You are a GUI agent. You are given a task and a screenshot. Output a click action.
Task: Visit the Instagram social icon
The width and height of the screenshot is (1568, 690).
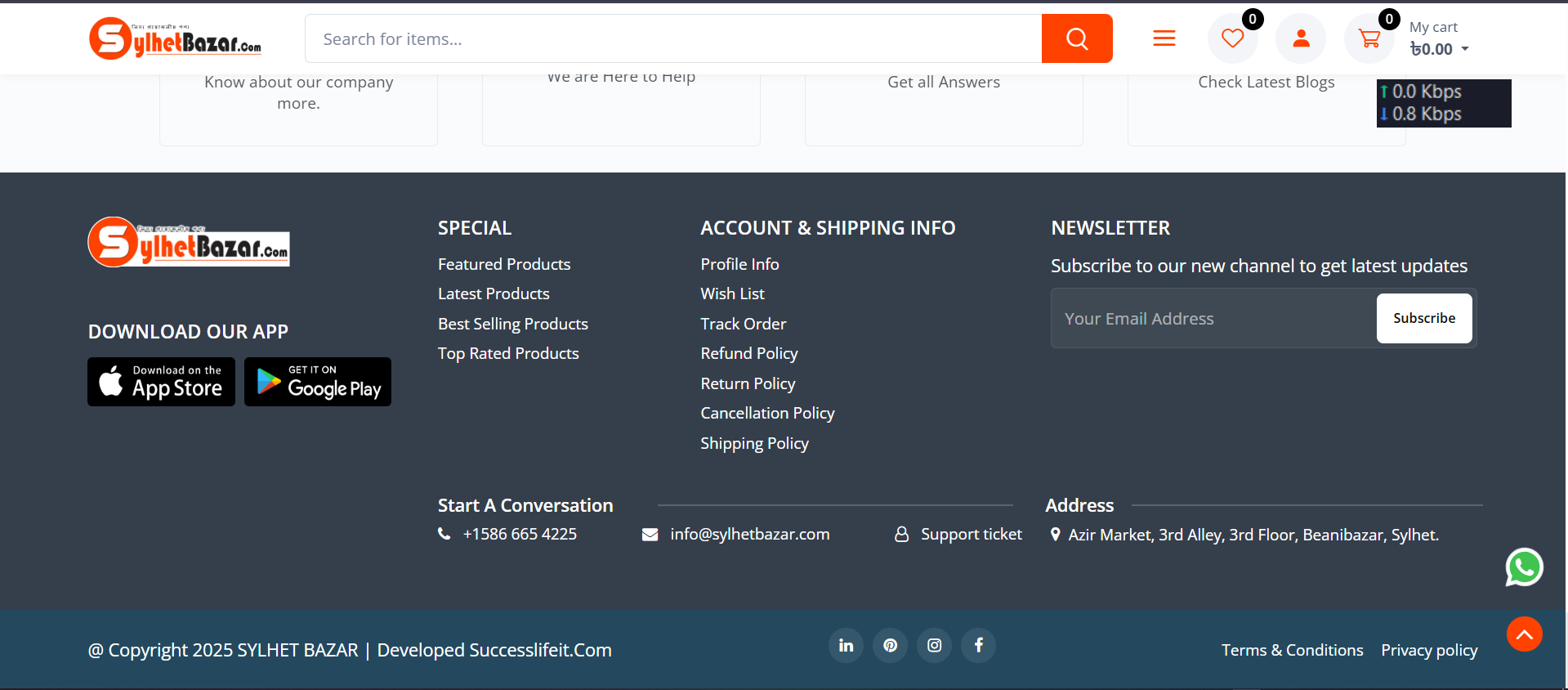pos(934,646)
